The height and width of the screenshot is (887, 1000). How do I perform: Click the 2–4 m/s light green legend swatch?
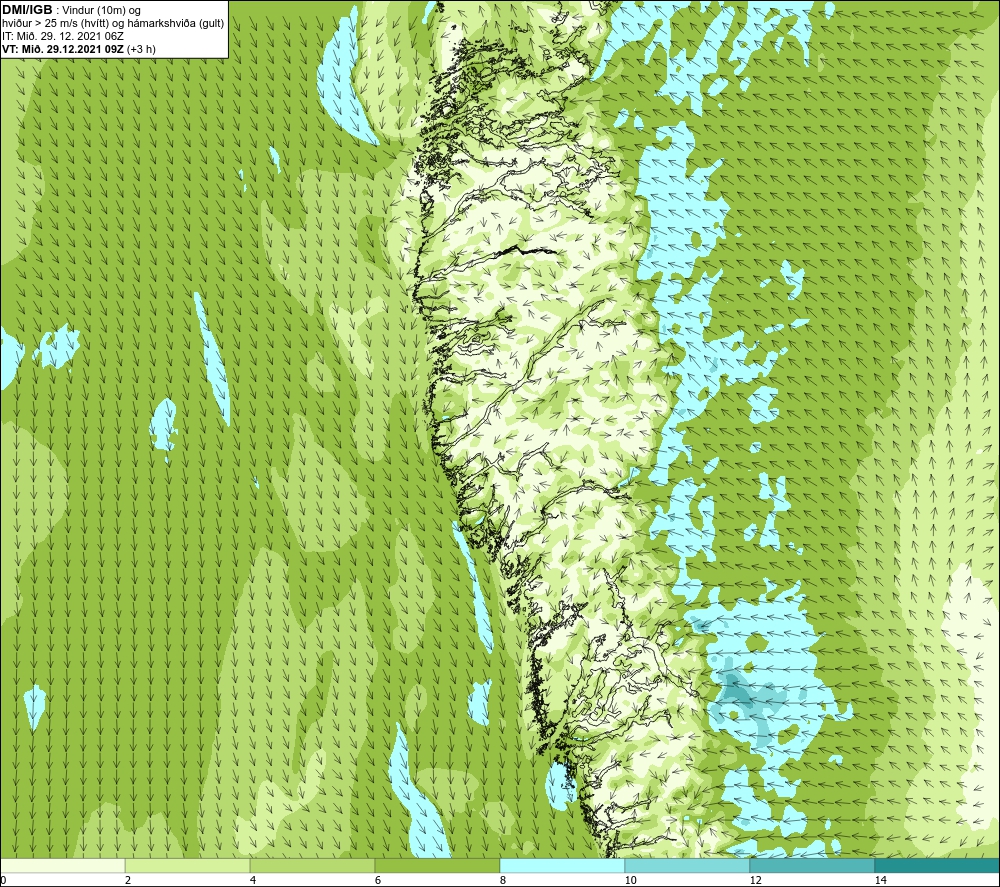tap(188, 865)
